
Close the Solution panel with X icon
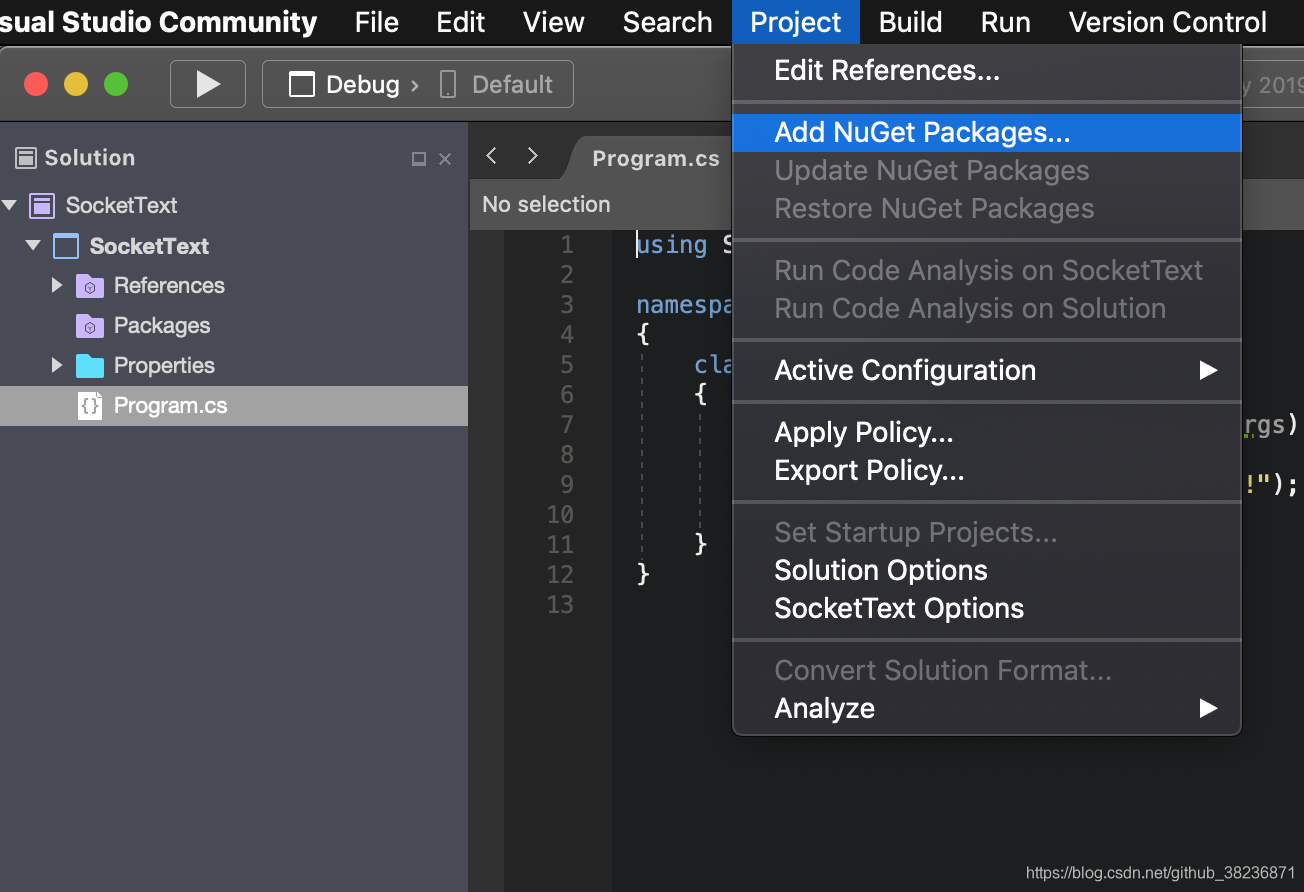pyautogui.click(x=445, y=159)
